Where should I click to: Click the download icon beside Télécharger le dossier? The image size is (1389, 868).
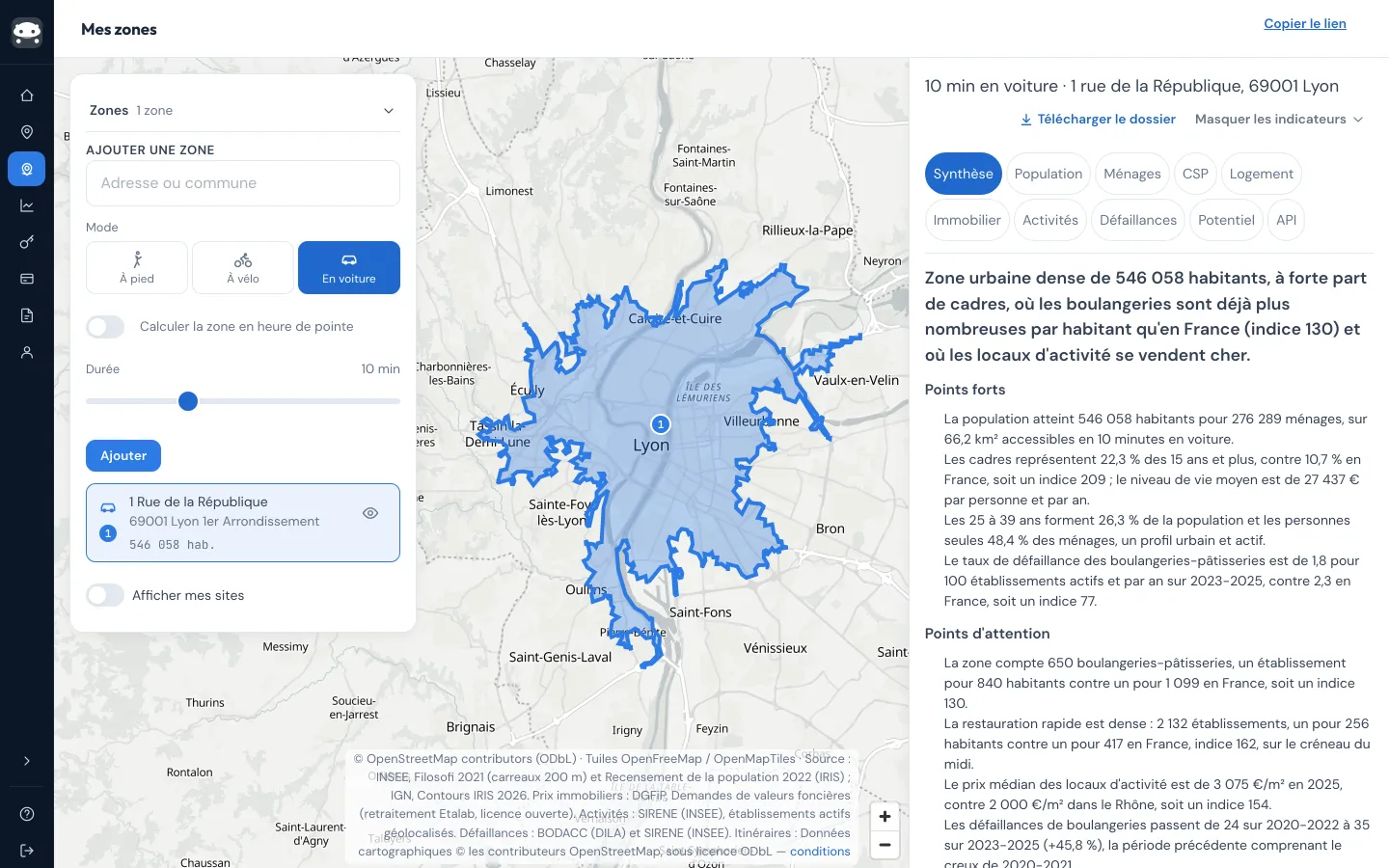(x=1026, y=120)
